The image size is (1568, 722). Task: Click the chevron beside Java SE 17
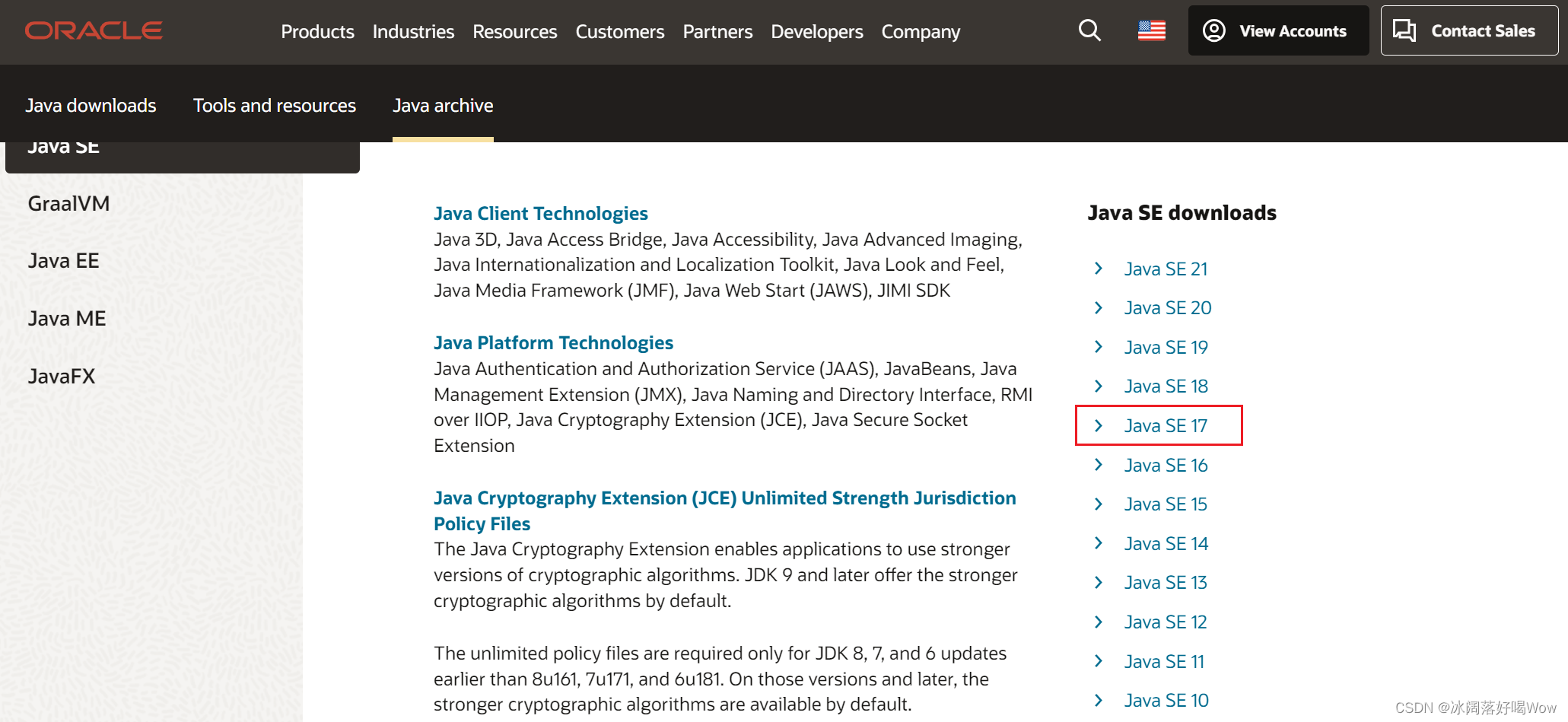1099,425
